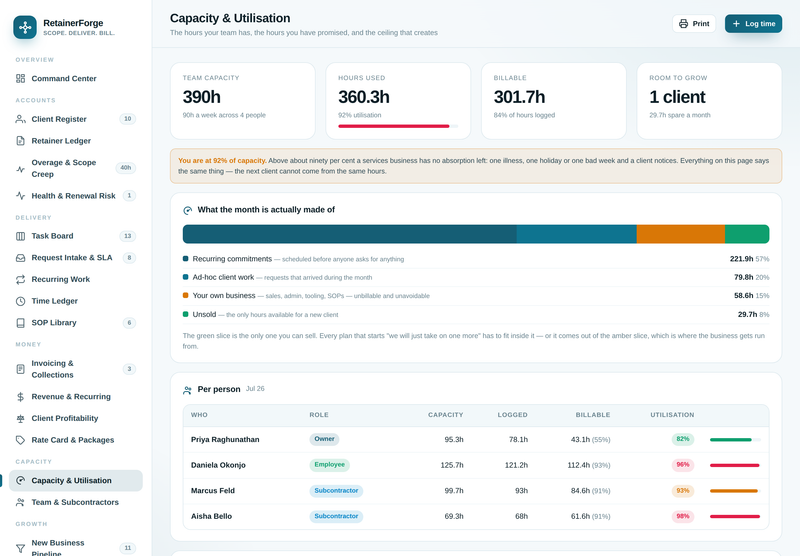Click the Time Ledger clock icon
The height and width of the screenshot is (556, 800).
(20, 301)
